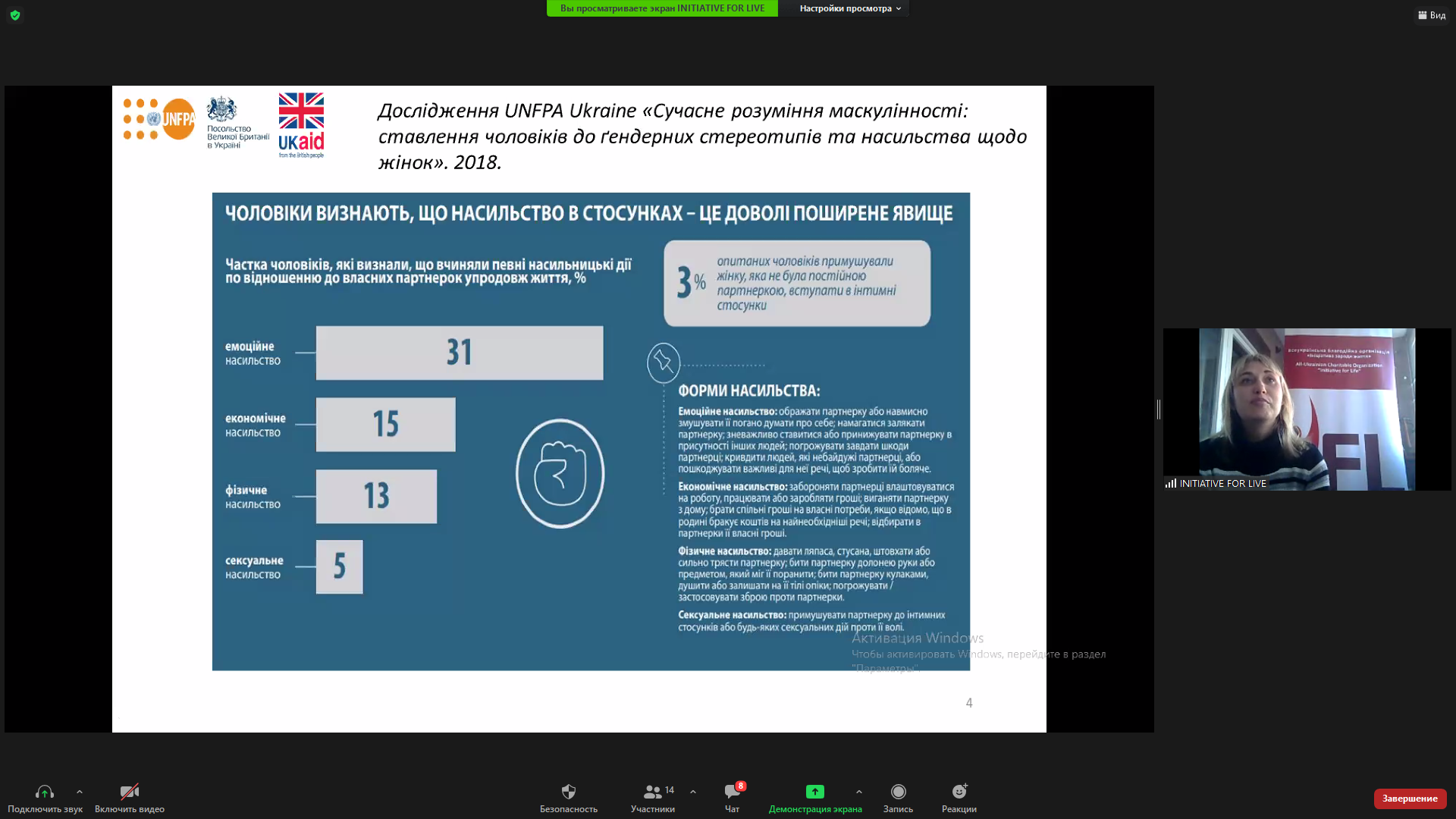Image resolution: width=1456 pixels, height=819 pixels.
Task: Toggle the crossed-out camera video icon
Action: click(x=130, y=792)
